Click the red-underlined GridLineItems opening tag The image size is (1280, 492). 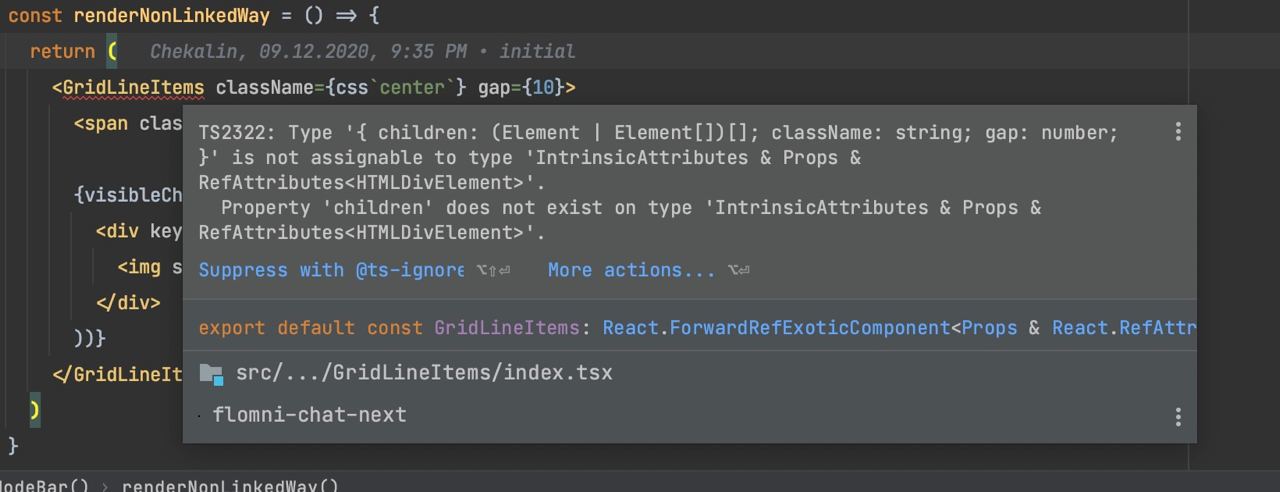tap(133, 88)
